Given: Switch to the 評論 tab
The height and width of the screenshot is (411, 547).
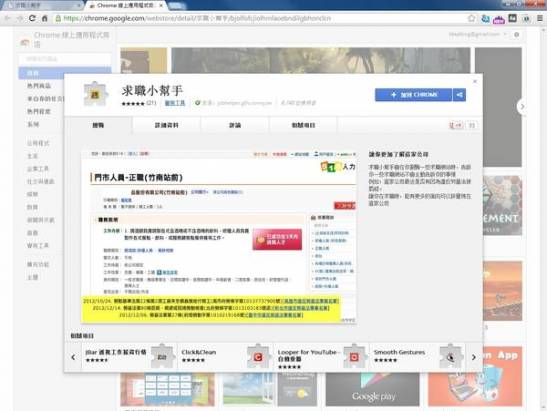Looking at the screenshot, I should [x=235, y=125].
